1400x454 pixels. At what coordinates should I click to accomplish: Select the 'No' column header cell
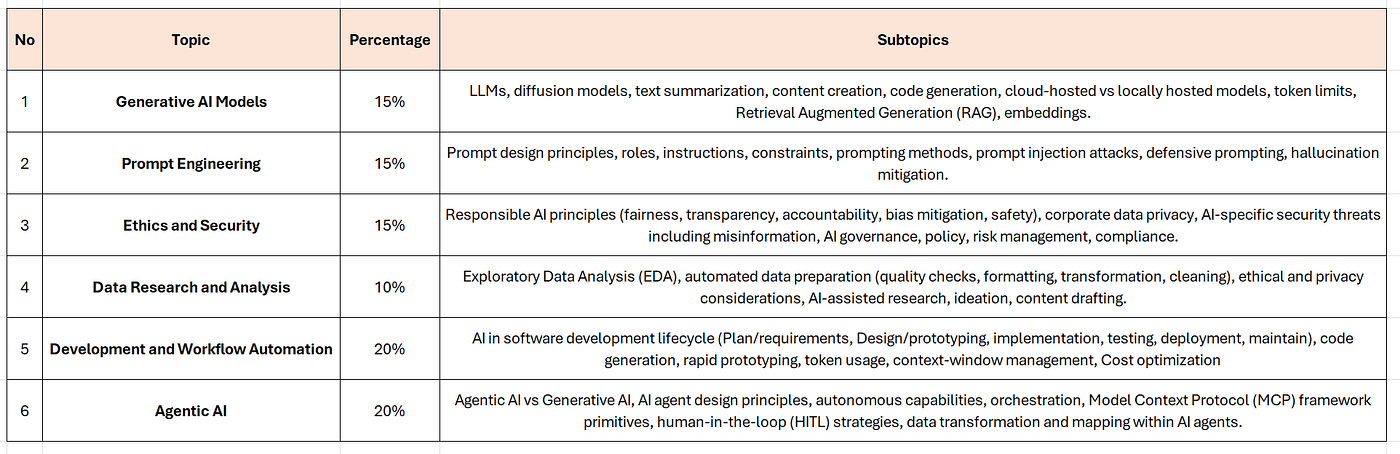pos(25,40)
